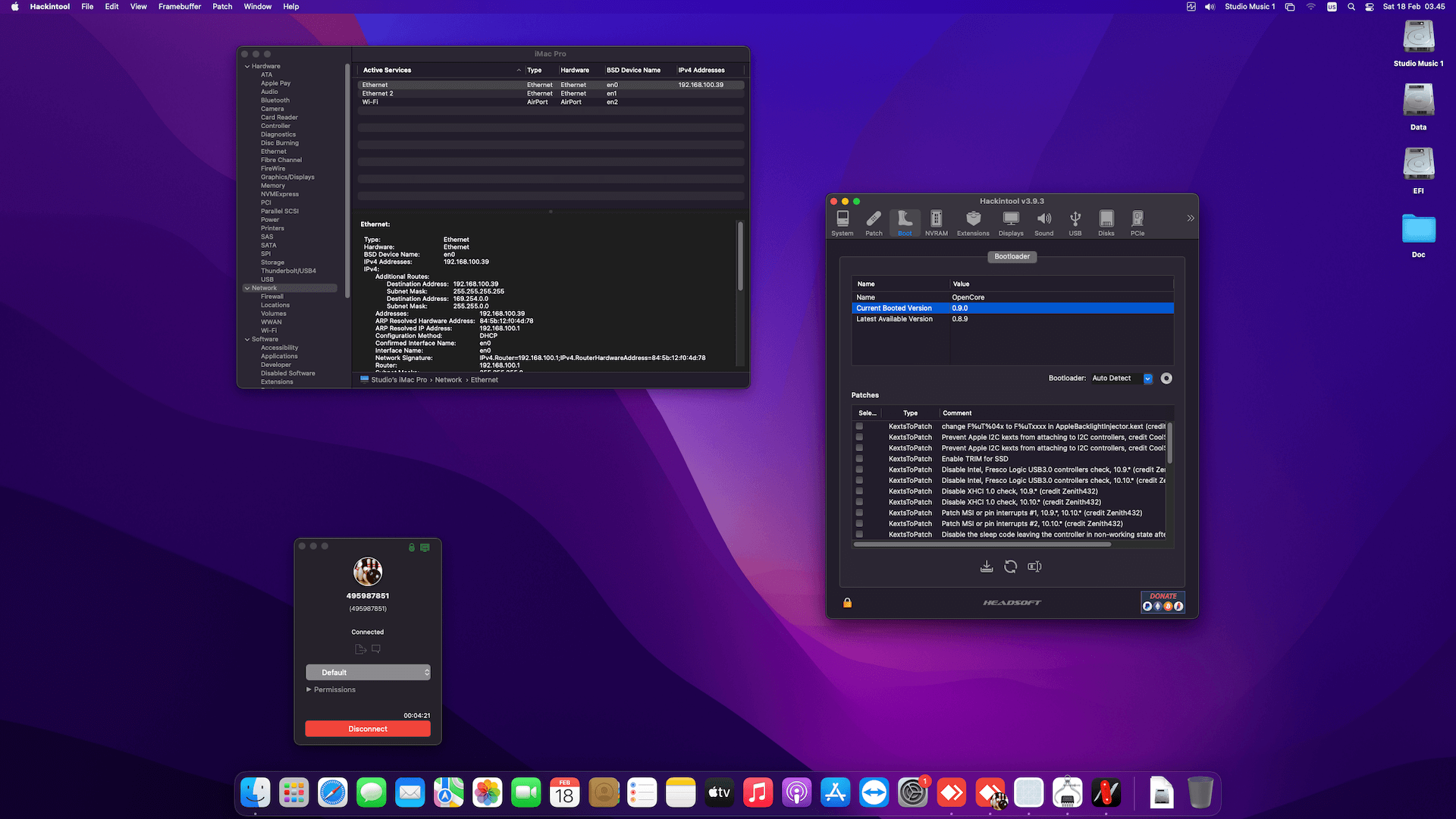Viewport: 1456px width, 819px height.
Task: Click the green lock icon in AnyDesk panel
Action: coord(412,548)
